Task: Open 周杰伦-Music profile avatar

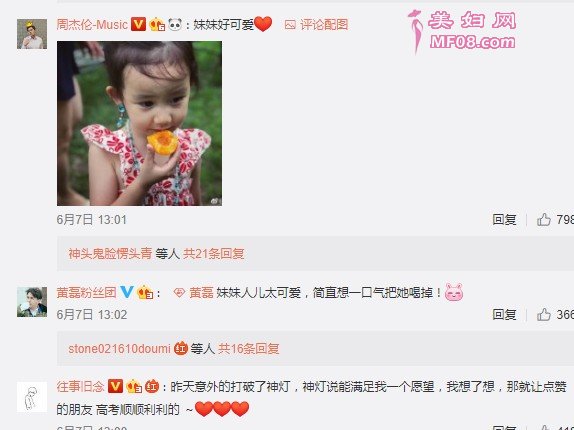Action: 32,34
